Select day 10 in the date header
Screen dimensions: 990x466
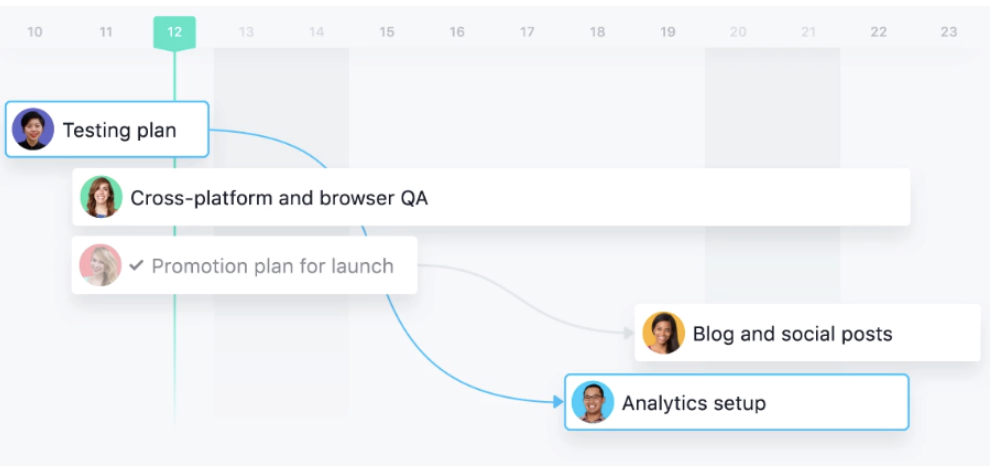[x=35, y=32]
